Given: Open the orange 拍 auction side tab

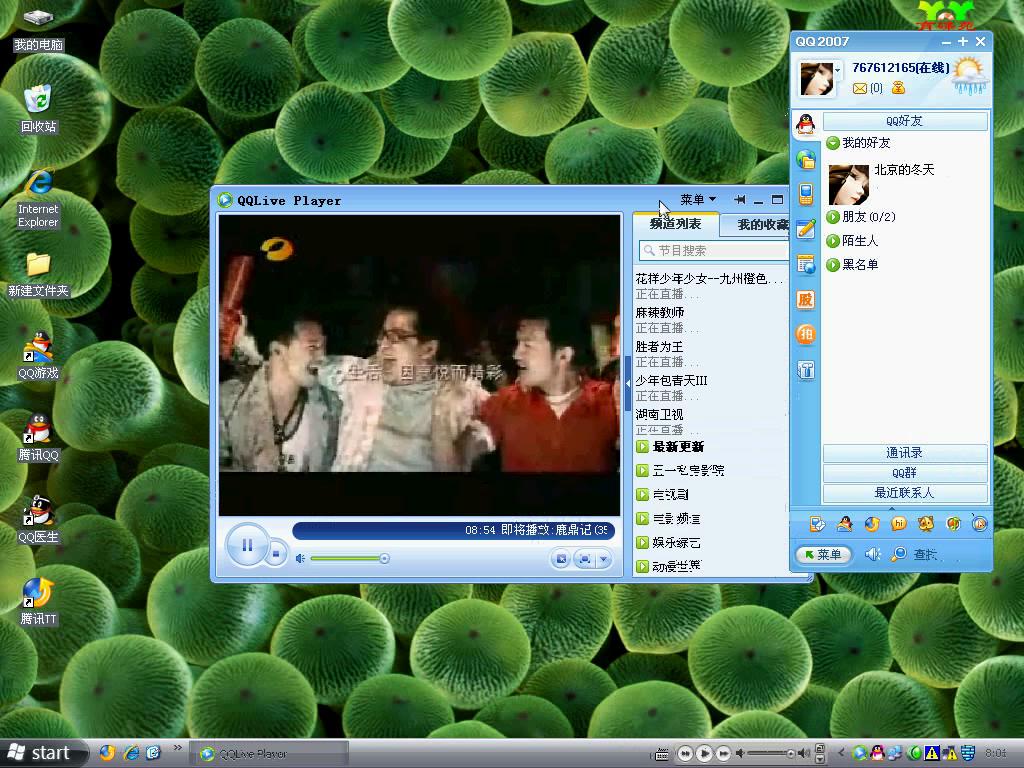Looking at the screenshot, I should (x=806, y=335).
